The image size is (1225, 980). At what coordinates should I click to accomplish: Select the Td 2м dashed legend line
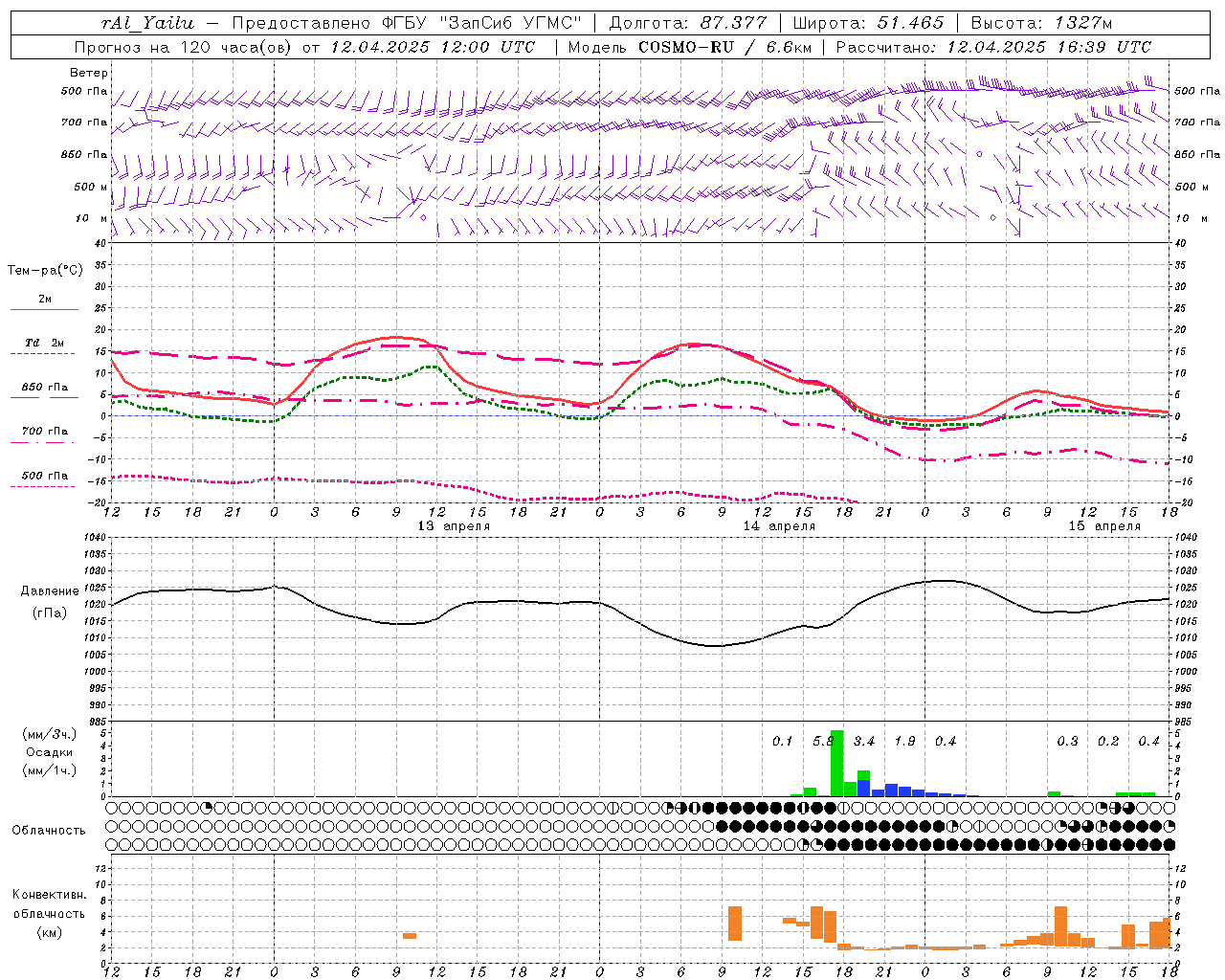(x=44, y=353)
